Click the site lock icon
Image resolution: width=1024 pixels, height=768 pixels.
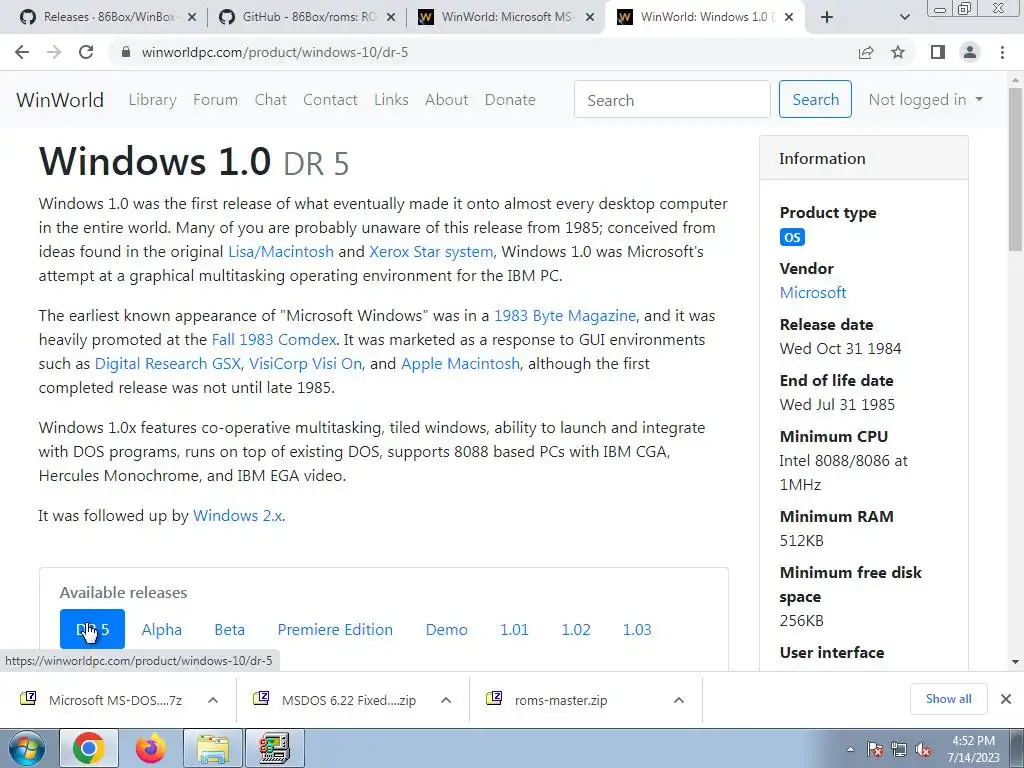(x=127, y=52)
